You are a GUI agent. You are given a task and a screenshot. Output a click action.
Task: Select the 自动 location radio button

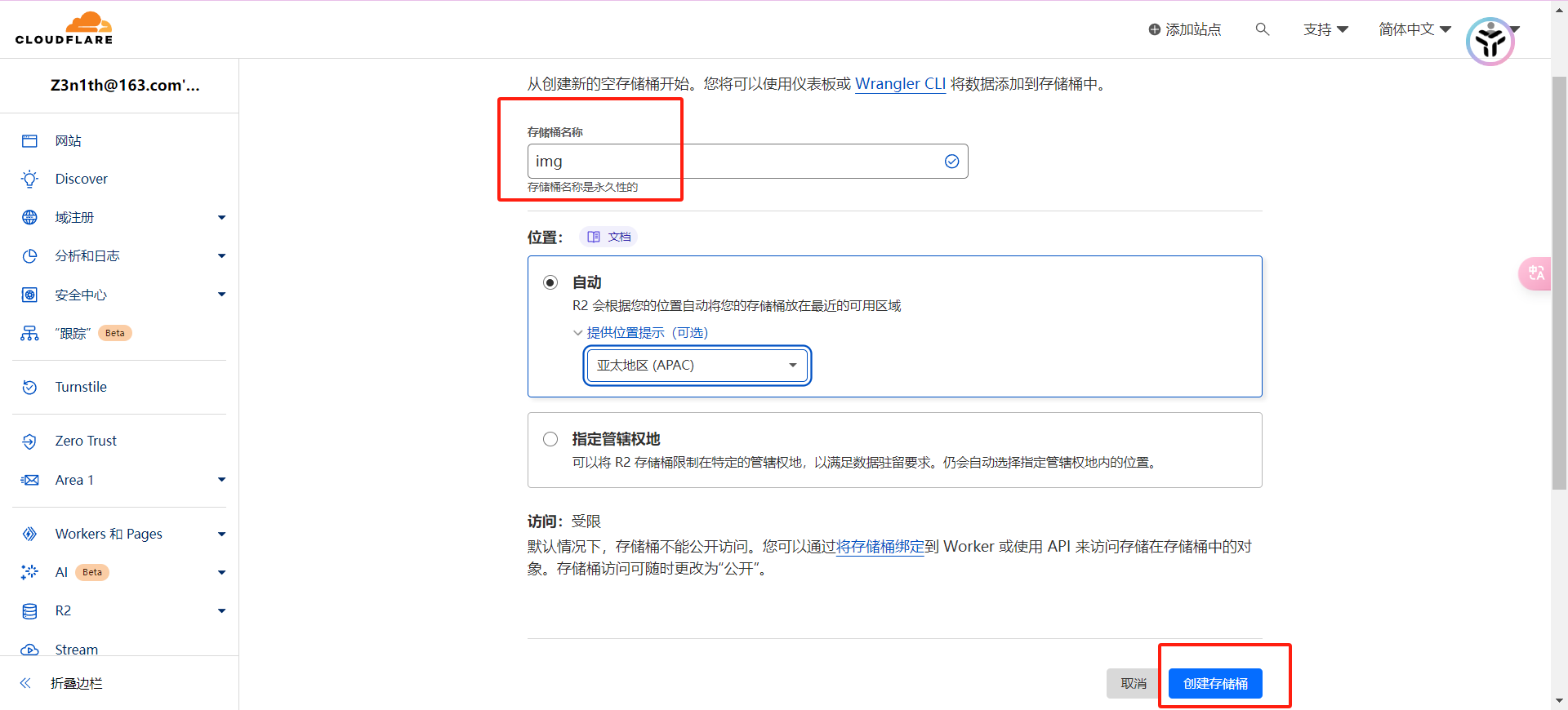click(x=550, y=282)
